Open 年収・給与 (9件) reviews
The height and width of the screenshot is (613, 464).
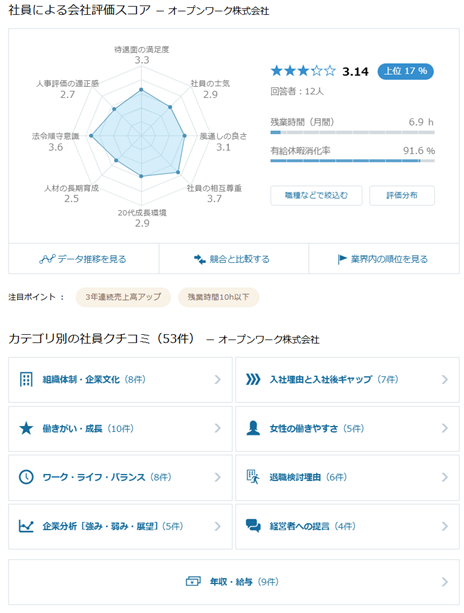coord(234,582)
